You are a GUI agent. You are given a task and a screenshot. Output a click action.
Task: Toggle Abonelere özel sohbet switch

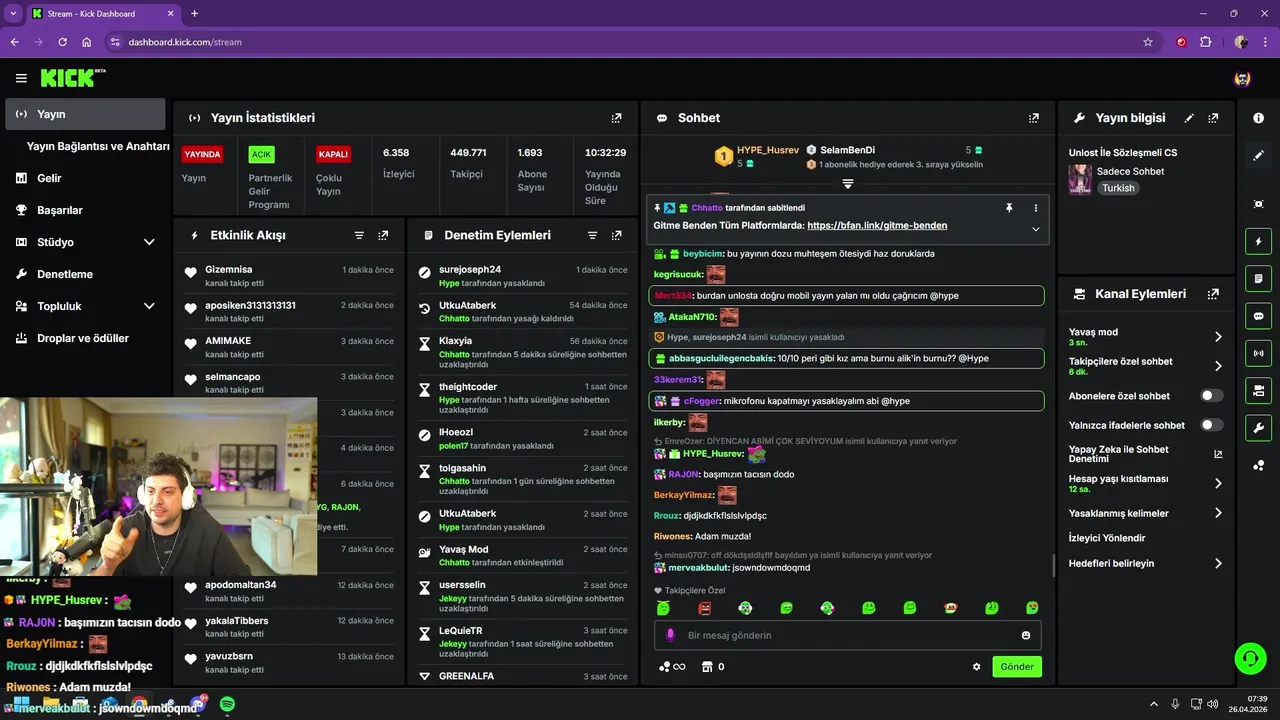1212,396
